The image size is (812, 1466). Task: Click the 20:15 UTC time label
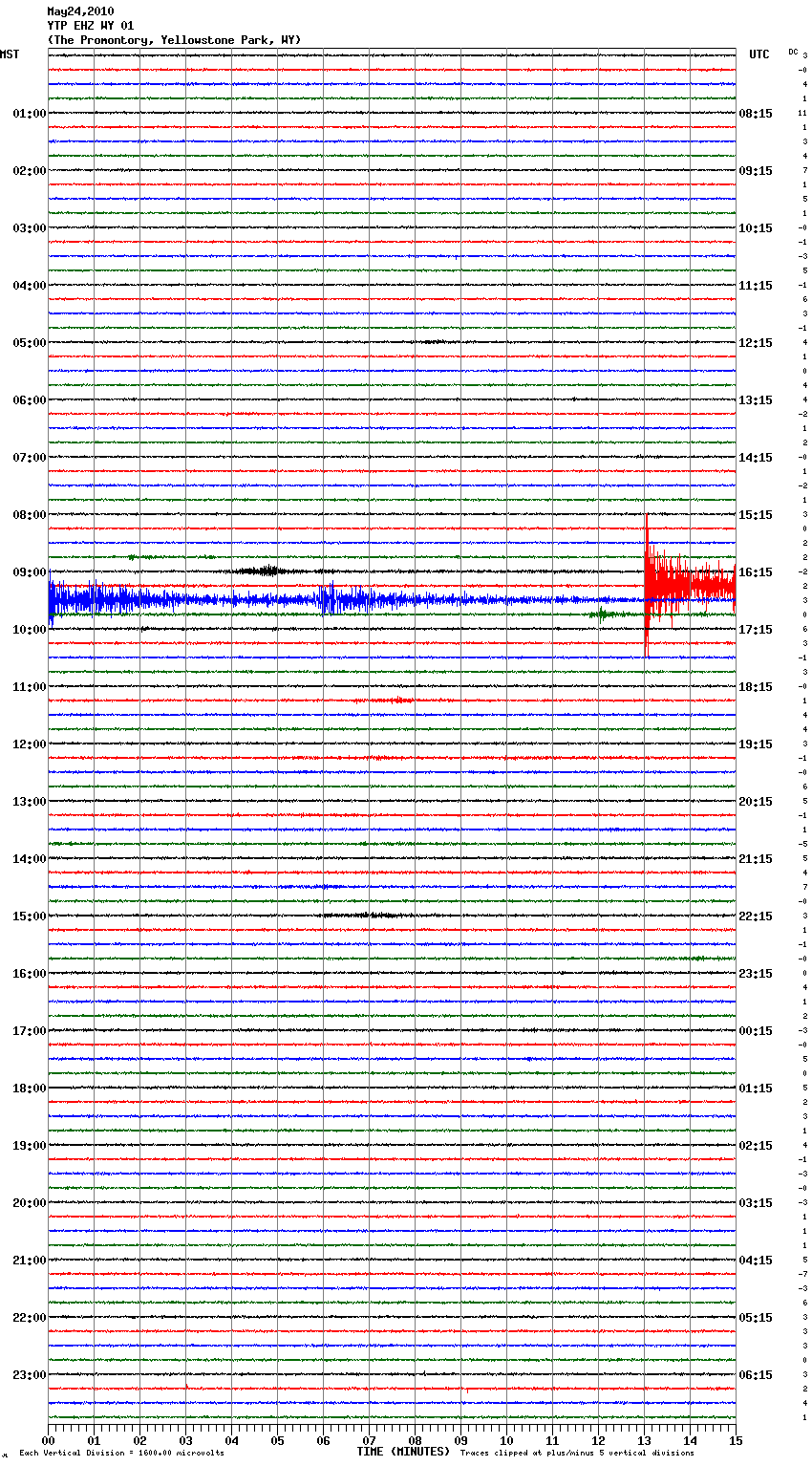[x=756, y=802]
